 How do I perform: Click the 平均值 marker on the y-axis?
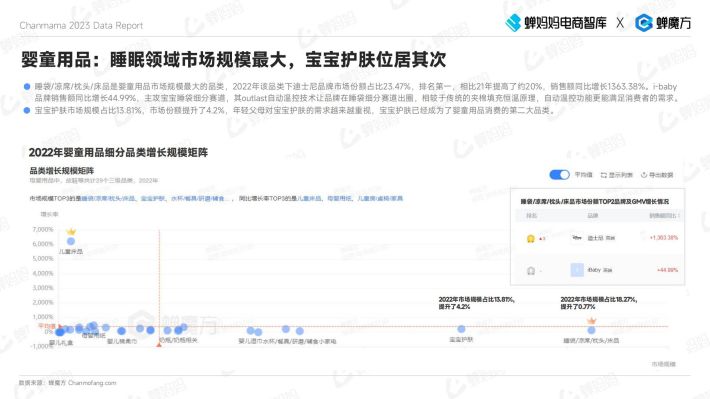(48, 326)
